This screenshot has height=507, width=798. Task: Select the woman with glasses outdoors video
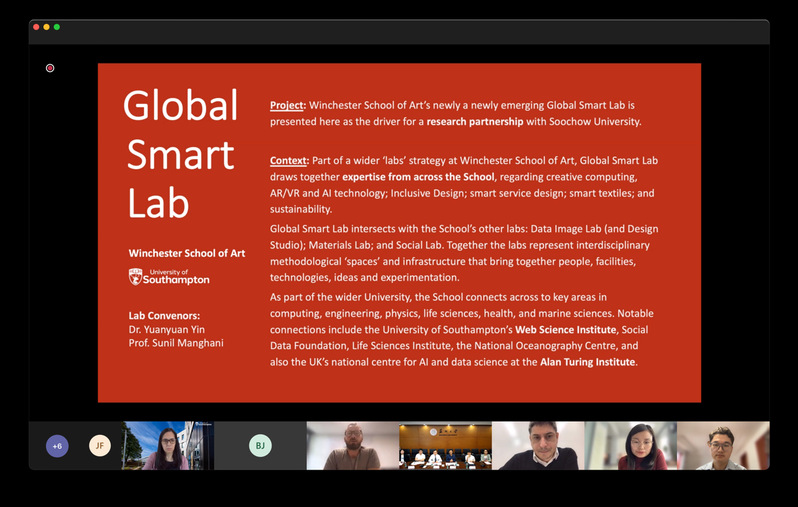(167, 446)
